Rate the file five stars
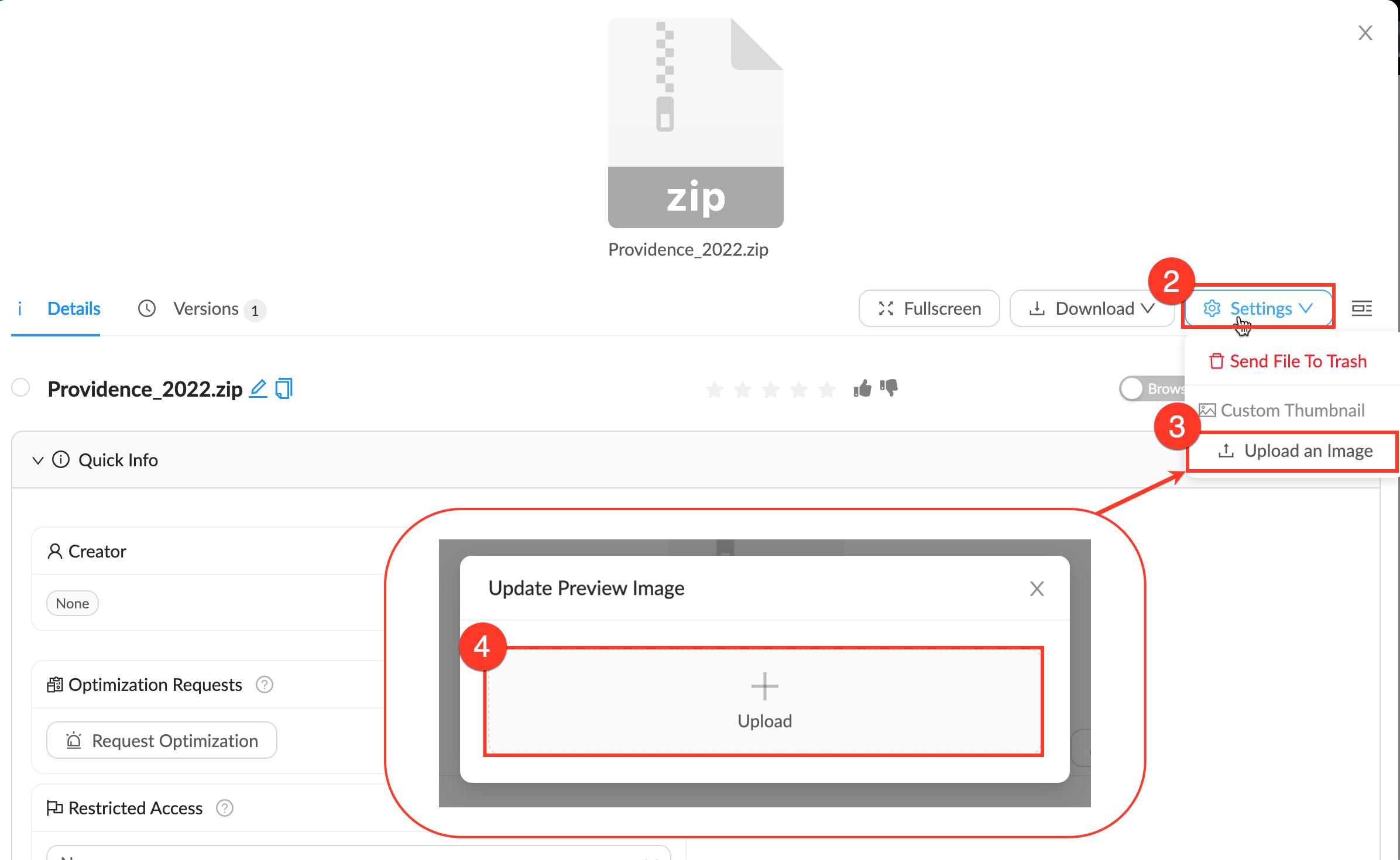1400x860 pixels. pyautogui.click(x=827, y=389)
